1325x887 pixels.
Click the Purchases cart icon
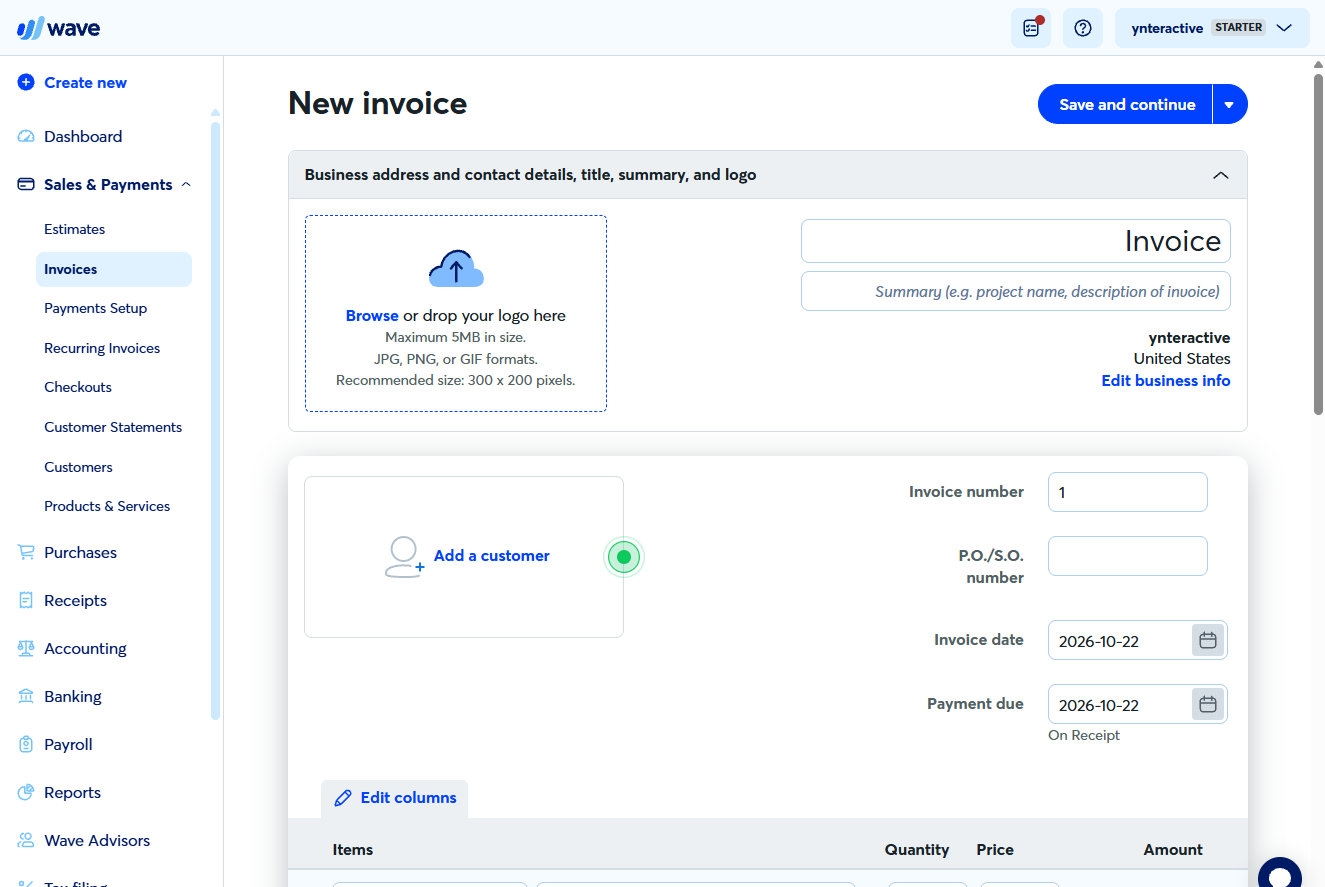coord(26,553)
